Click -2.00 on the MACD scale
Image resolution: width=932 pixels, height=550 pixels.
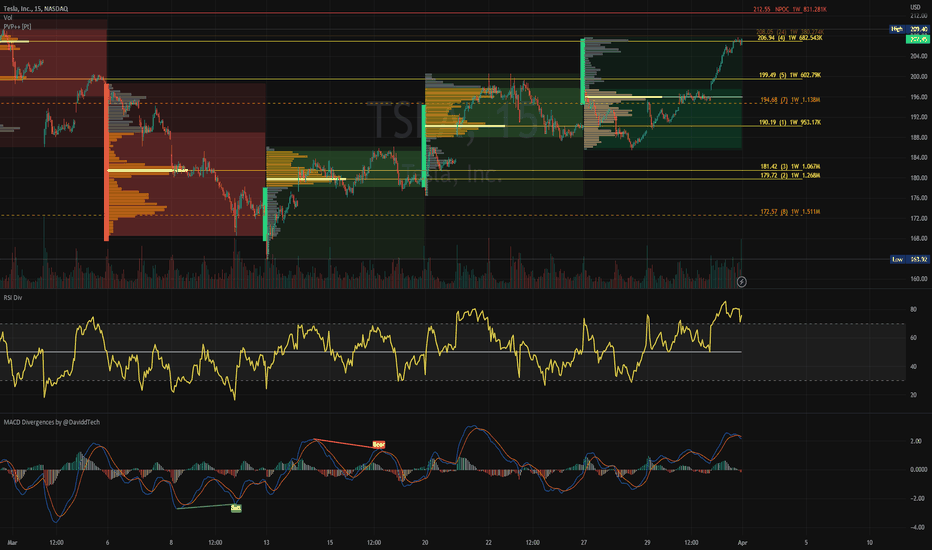pyautogui.click(x=916, y=499)
